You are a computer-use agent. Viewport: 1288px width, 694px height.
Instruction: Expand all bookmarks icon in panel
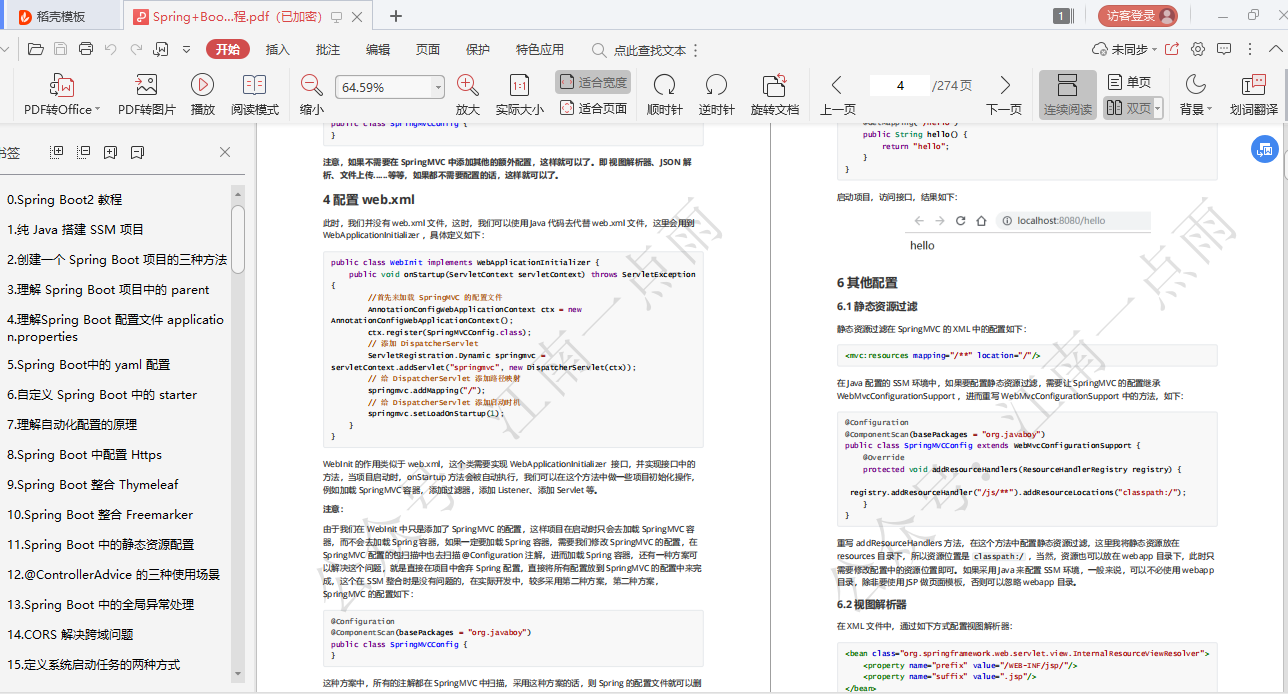click(57, 152)
